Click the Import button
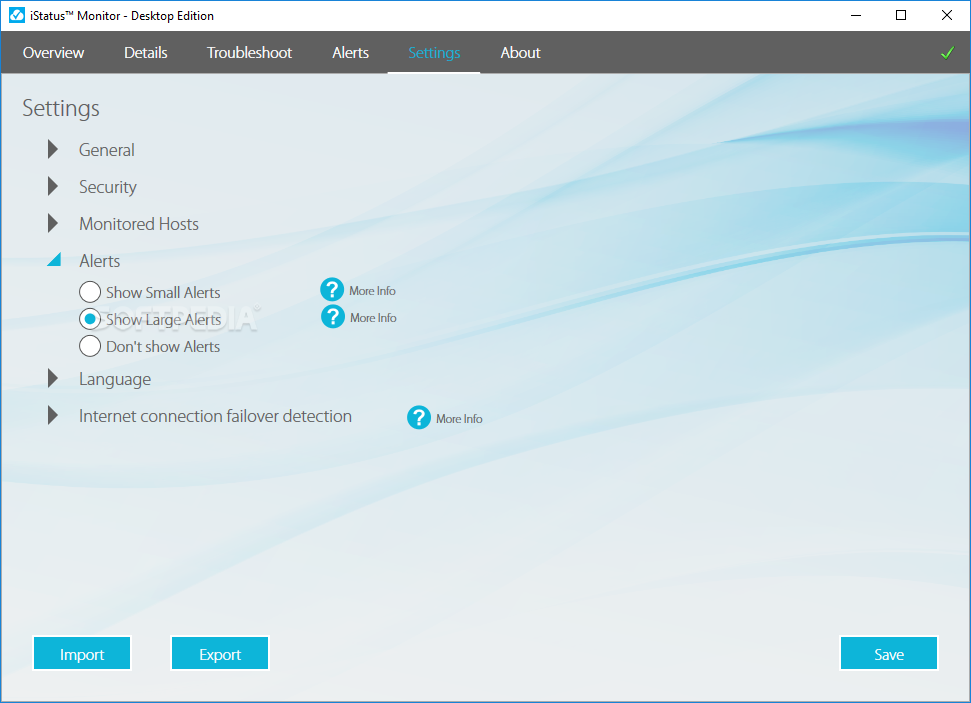 [x=82, y=653]
